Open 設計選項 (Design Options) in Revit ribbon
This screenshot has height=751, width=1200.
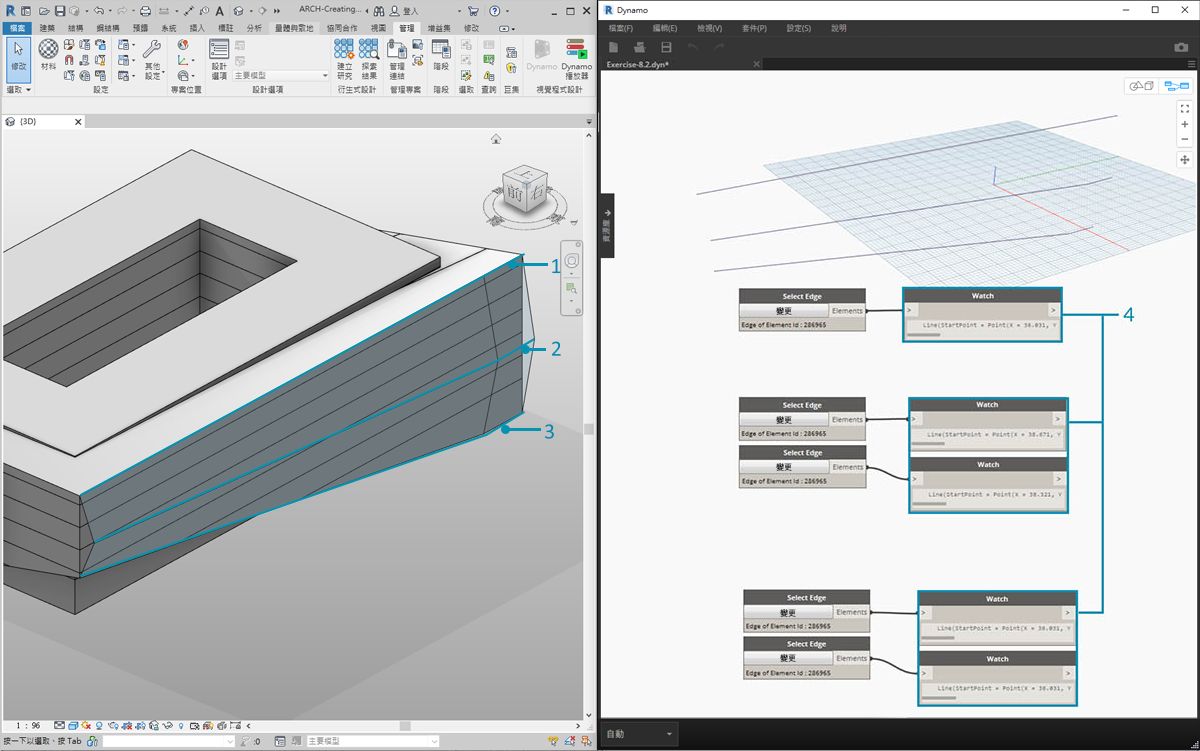[x=219, y=60]
